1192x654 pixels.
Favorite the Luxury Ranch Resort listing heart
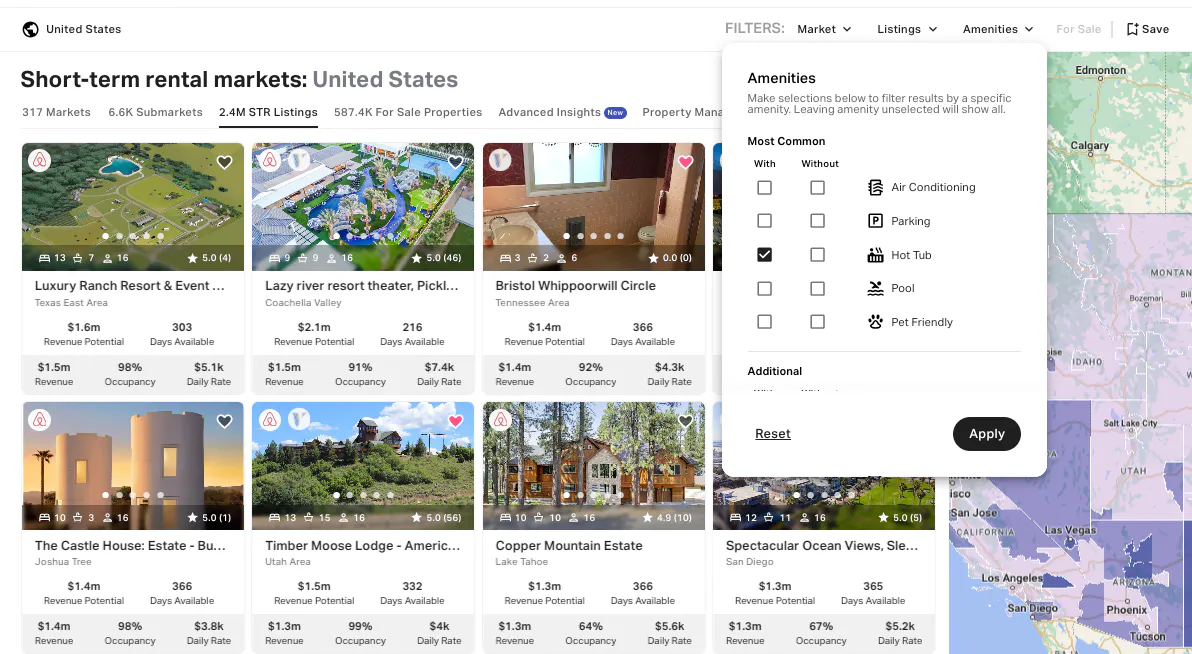(x=224, y=162)
